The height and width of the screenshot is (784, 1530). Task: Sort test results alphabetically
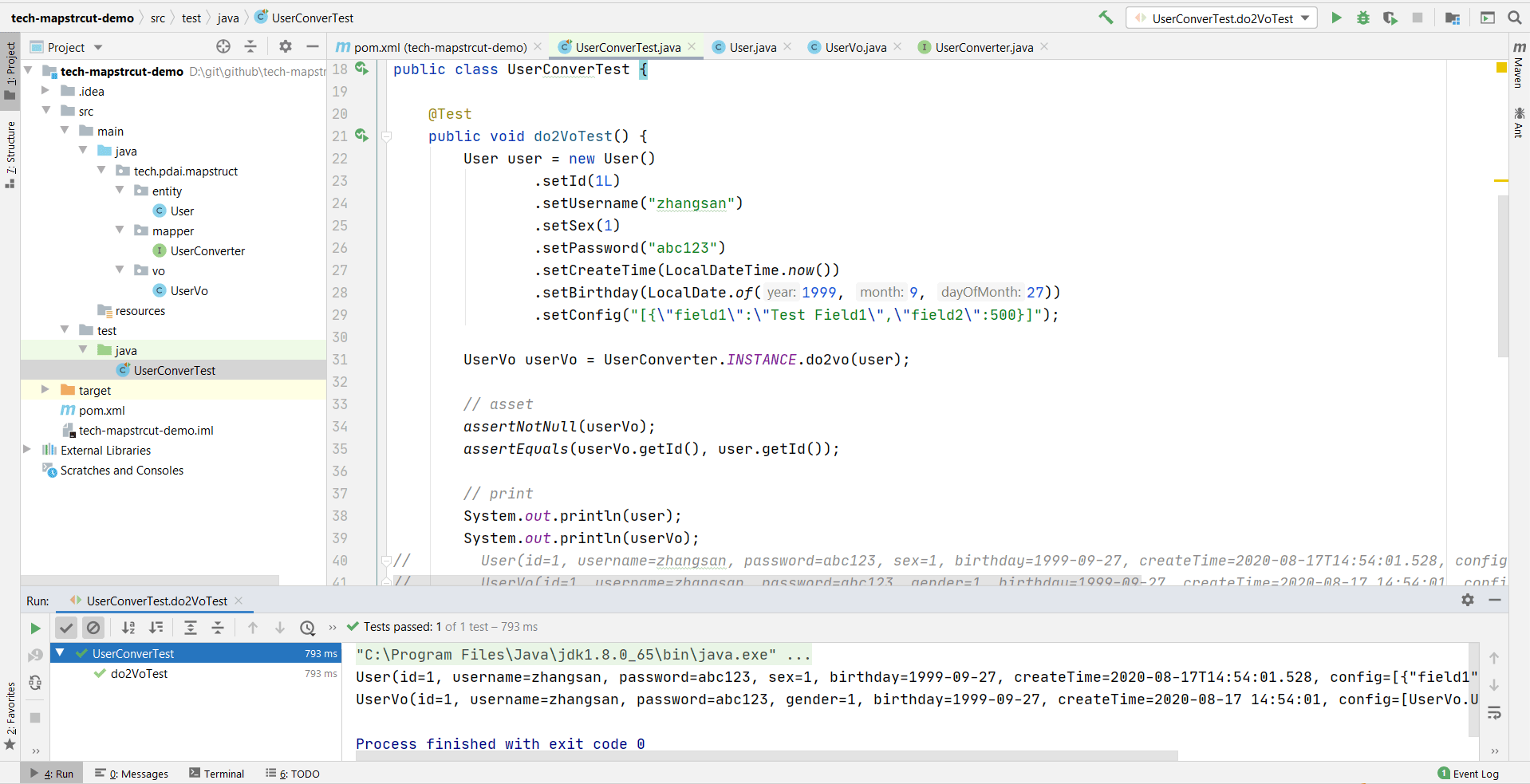point(128,628)
